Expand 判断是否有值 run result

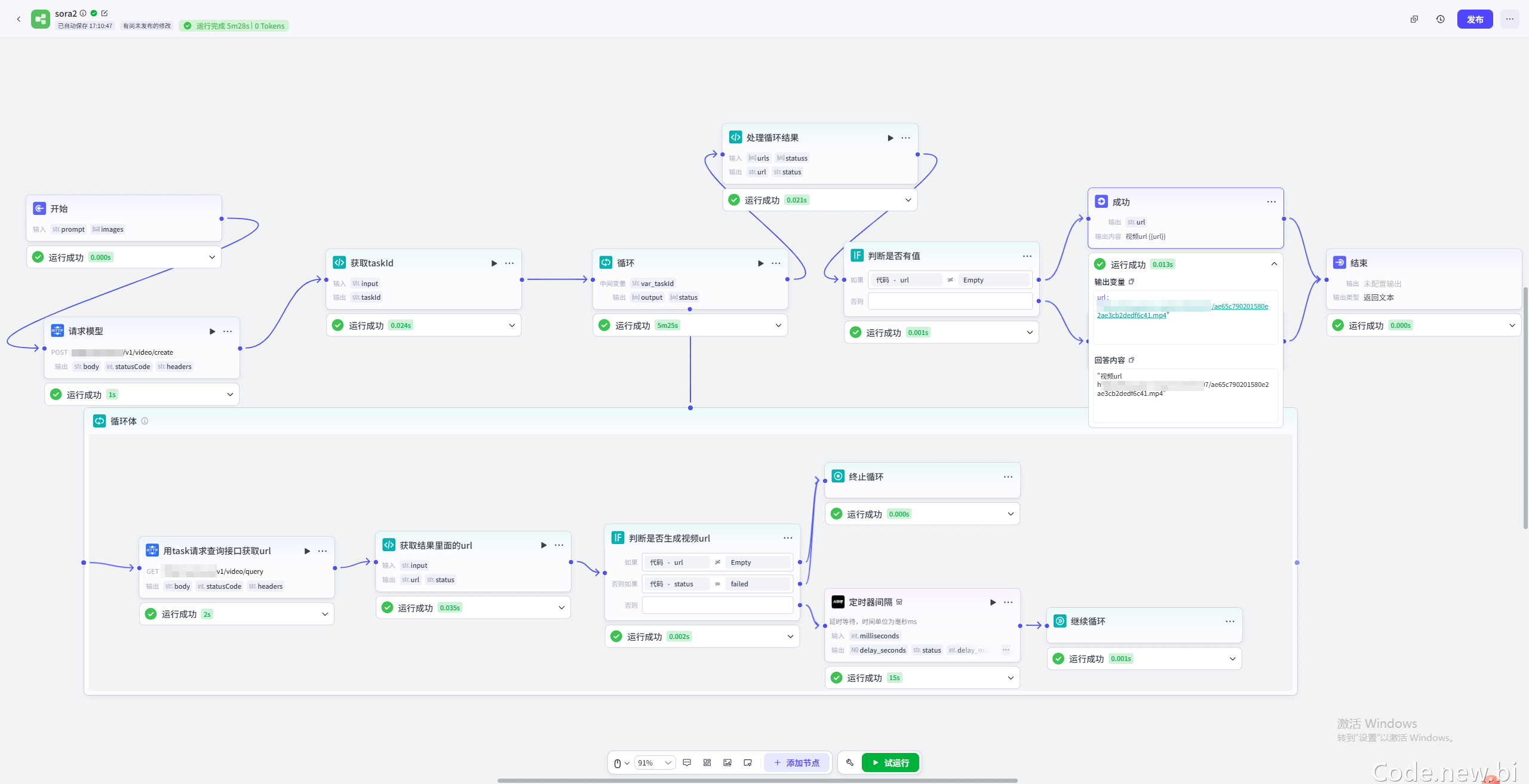pos(1030,333)
